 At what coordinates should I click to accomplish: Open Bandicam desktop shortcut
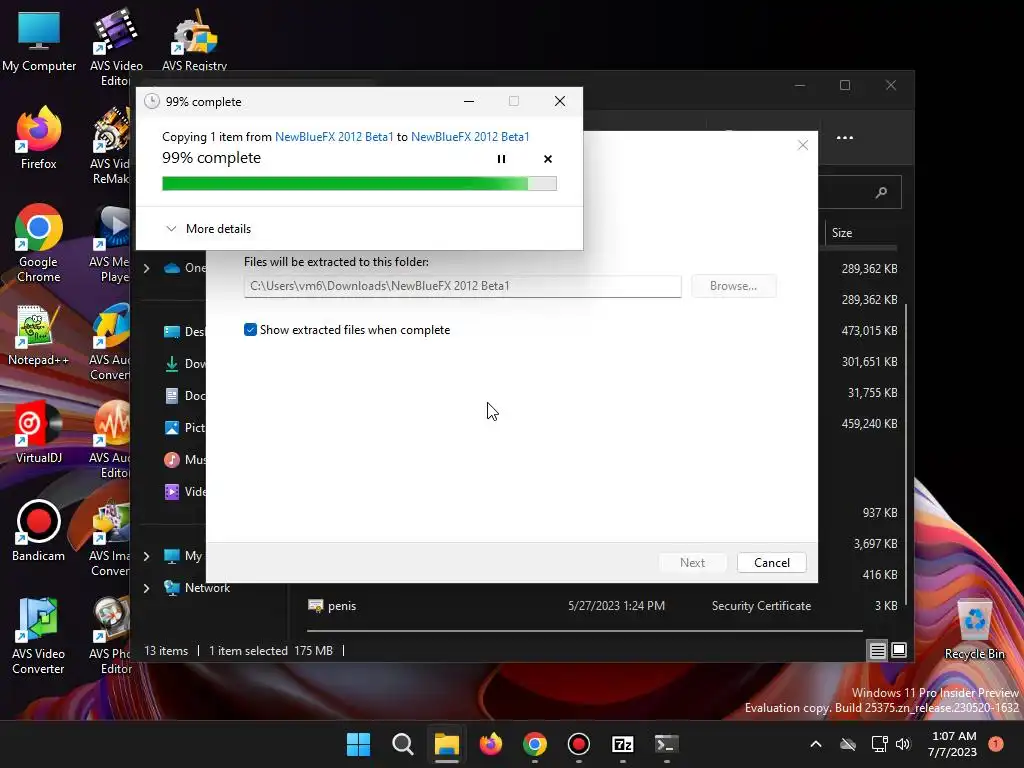click(39, 530)
